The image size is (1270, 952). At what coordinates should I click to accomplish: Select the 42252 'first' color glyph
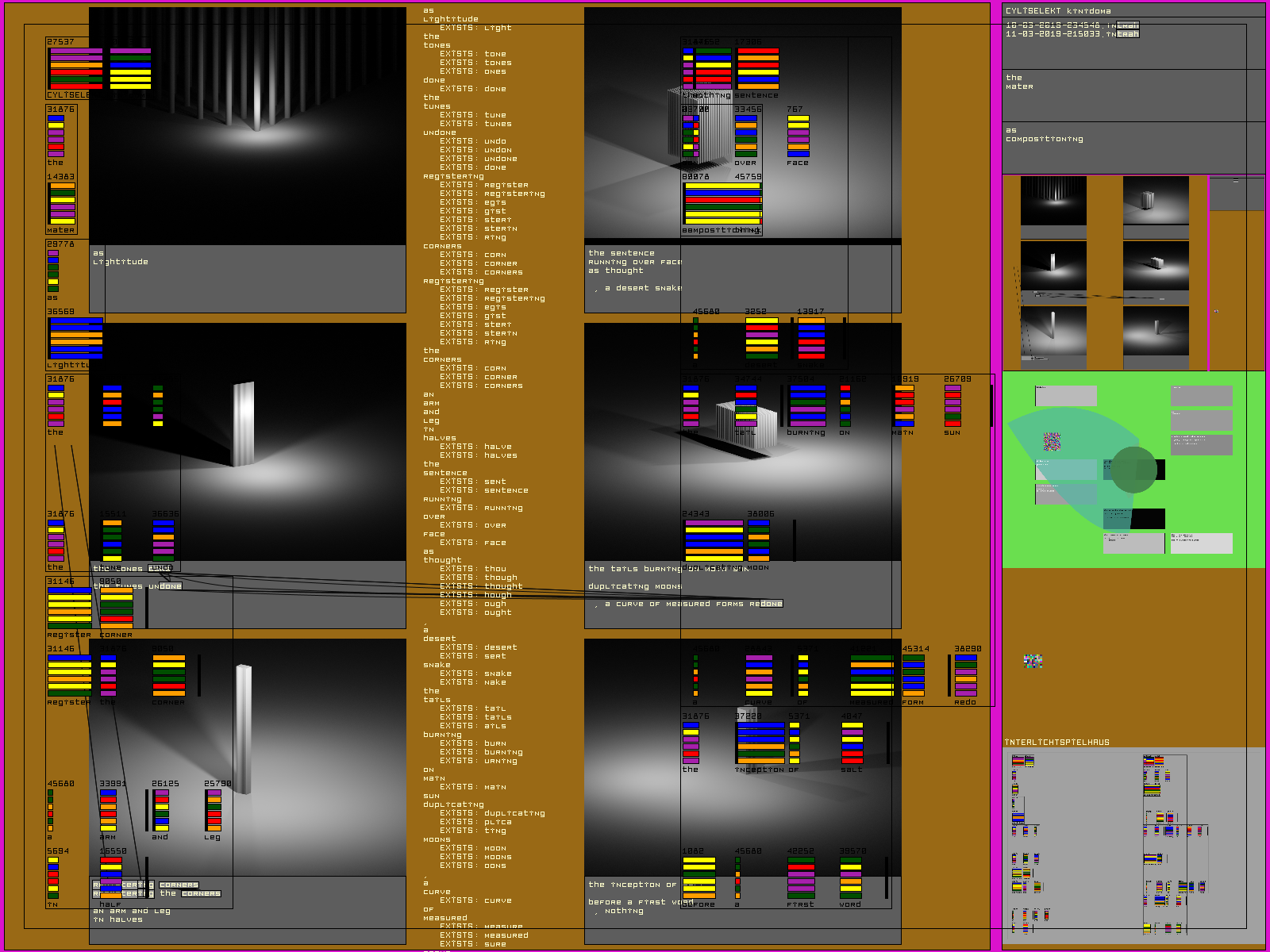point(801,877)
